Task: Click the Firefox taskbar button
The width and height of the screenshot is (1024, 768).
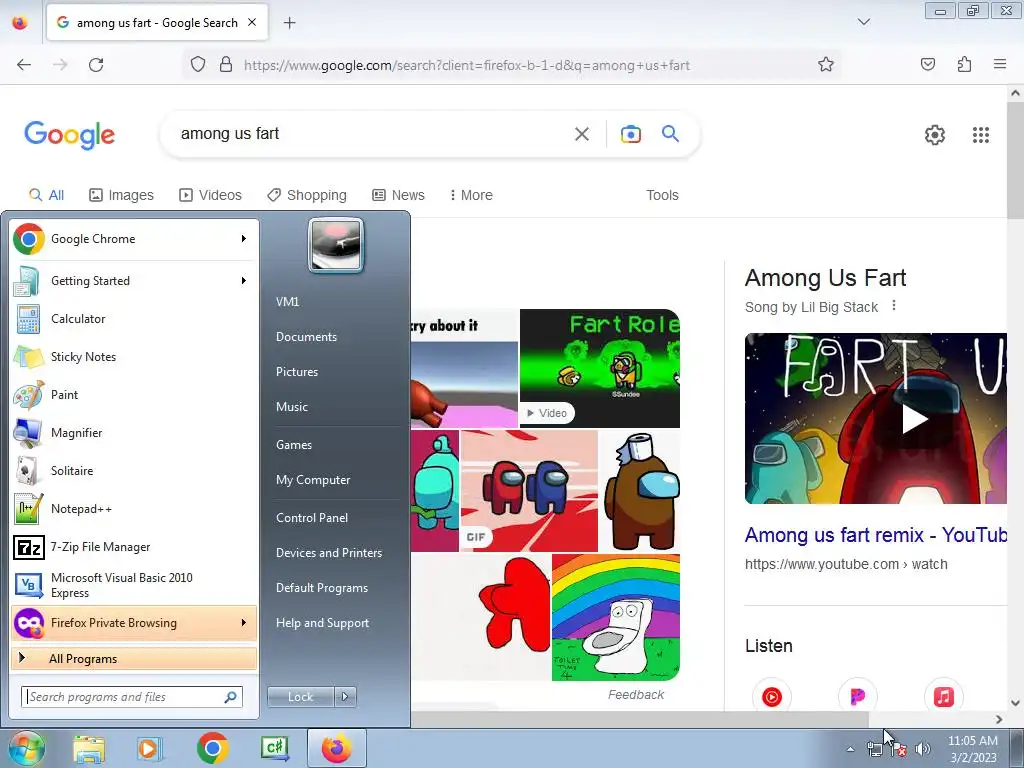Action: 336,748
